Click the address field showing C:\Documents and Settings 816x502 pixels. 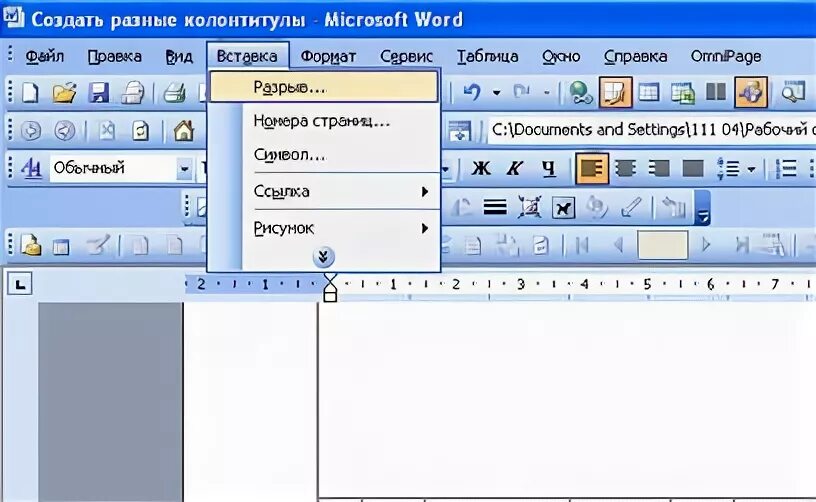tap(651, 129)
